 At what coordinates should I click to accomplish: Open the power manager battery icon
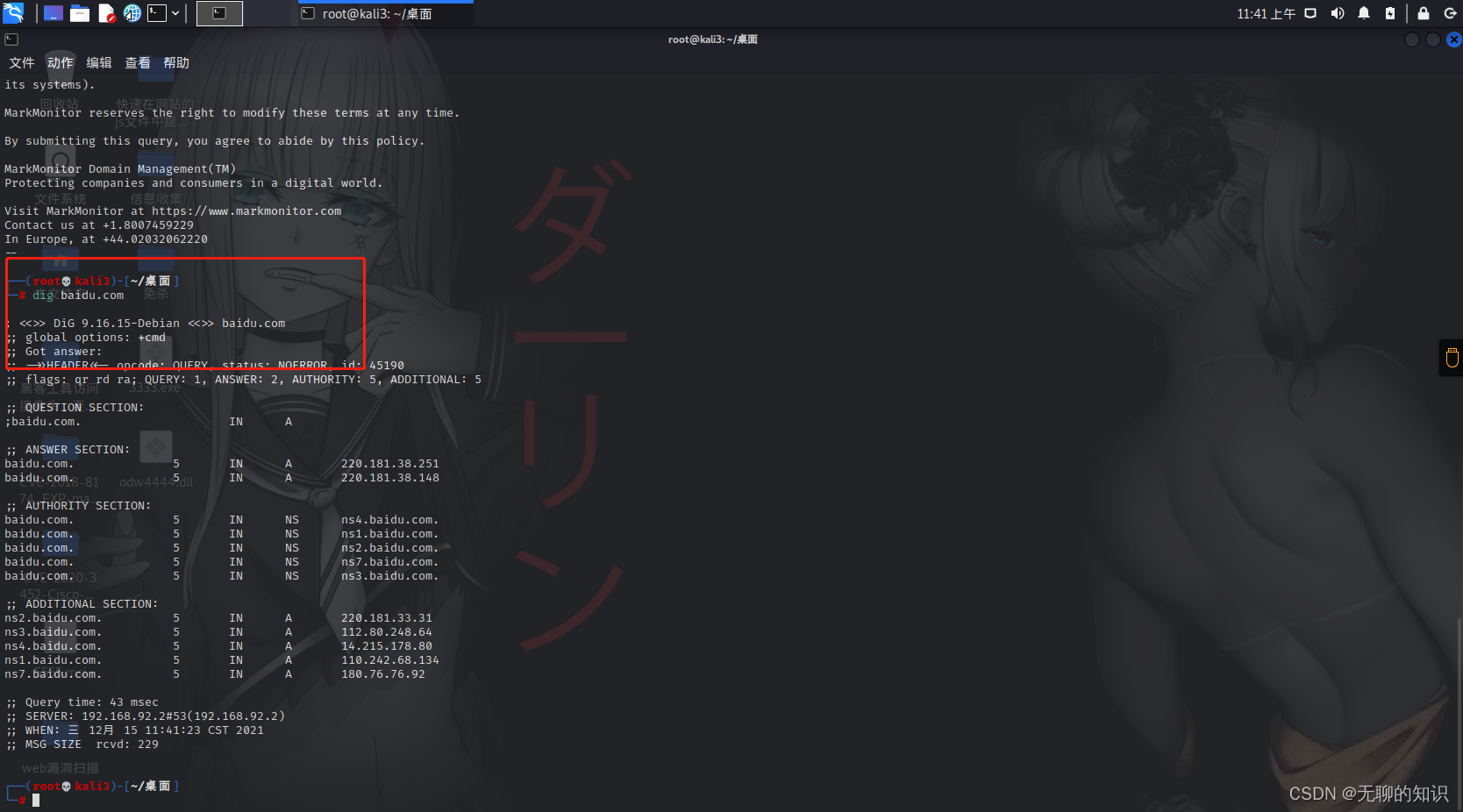[x=1390, y=13]
